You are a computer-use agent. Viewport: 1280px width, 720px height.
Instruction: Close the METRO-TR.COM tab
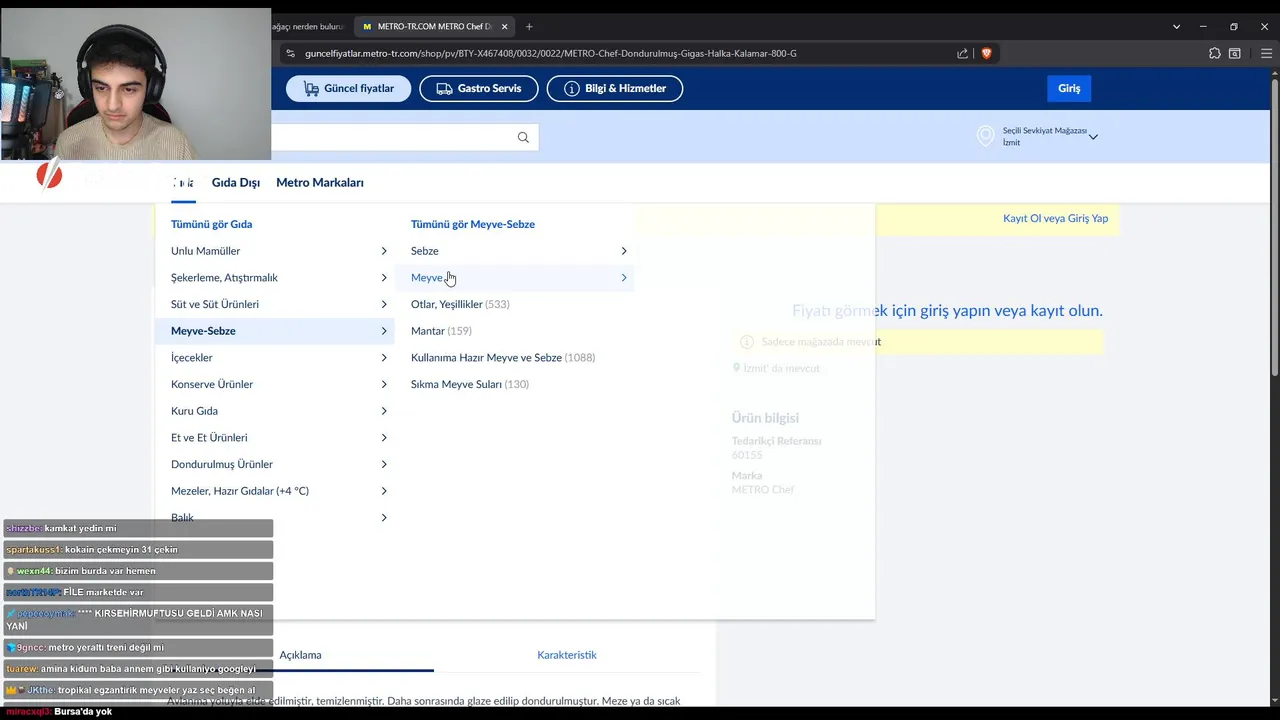point(504,26)
